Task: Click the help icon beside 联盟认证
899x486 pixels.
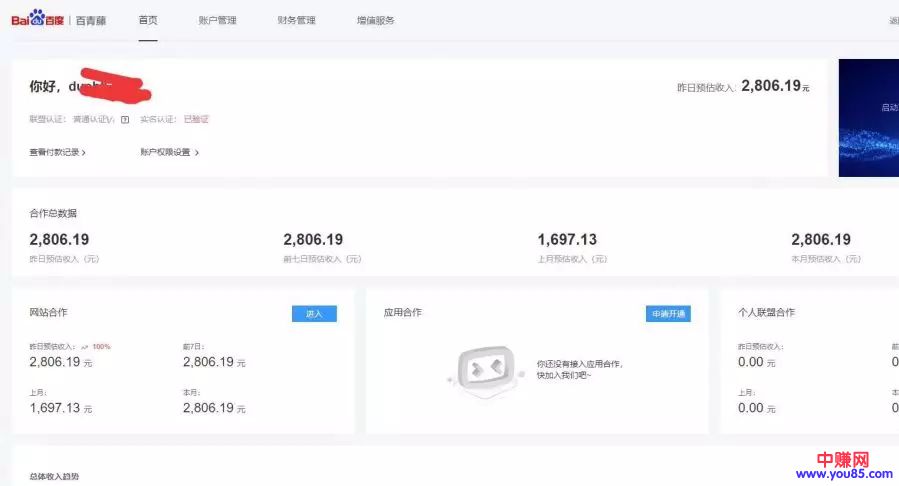Action: [x=125, y=119]
